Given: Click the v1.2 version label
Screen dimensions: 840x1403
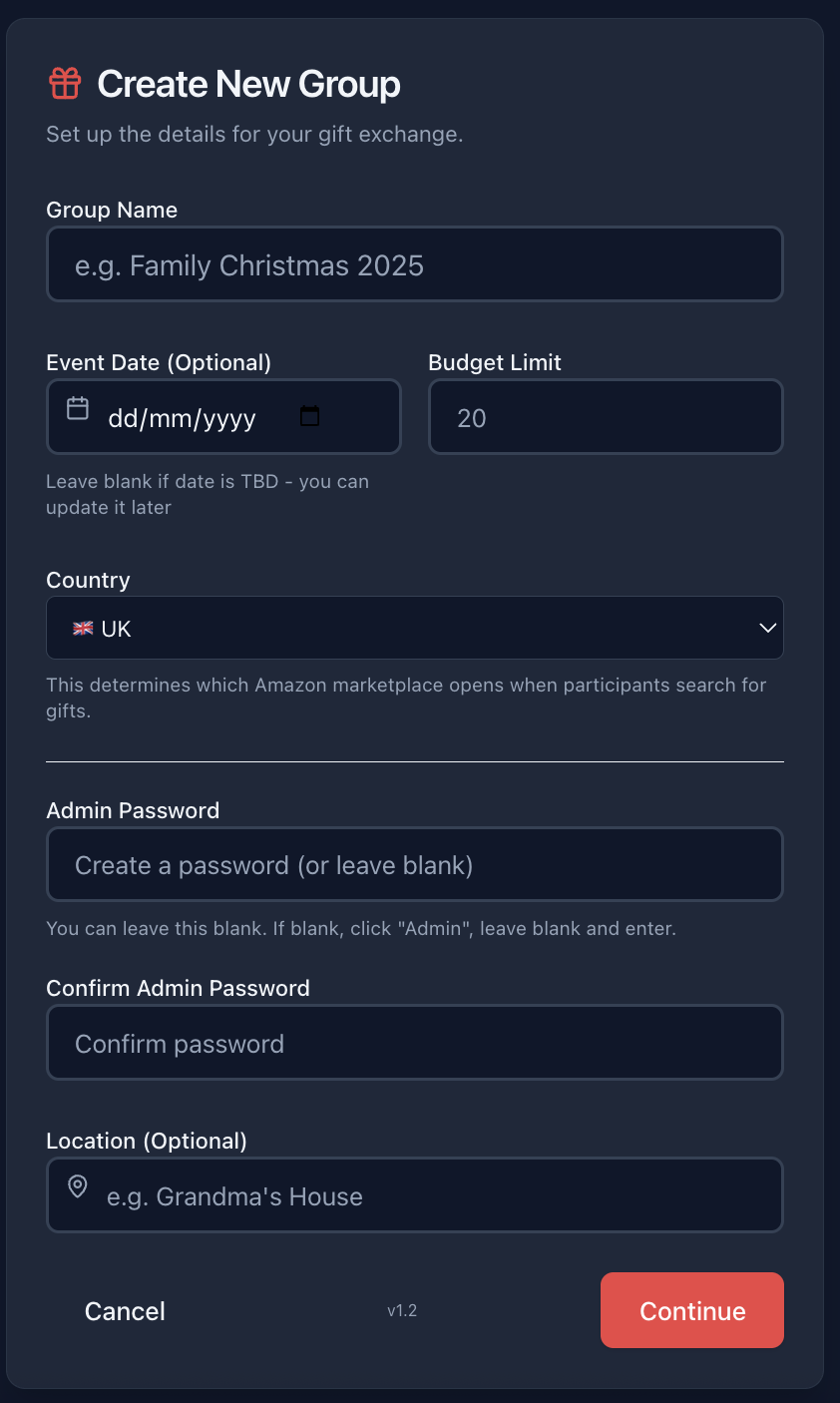Looking at the screenshot, I should click(402, 1310).
